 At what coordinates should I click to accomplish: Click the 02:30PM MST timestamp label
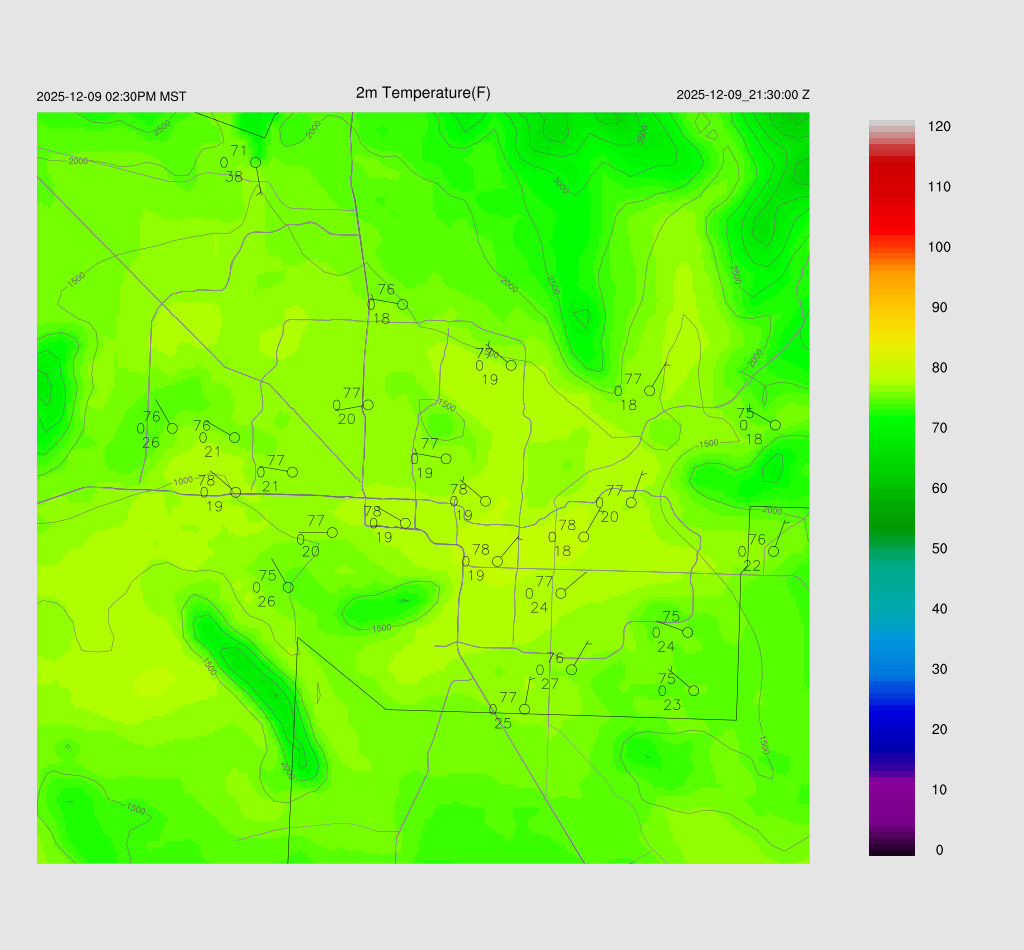(111, 97)
